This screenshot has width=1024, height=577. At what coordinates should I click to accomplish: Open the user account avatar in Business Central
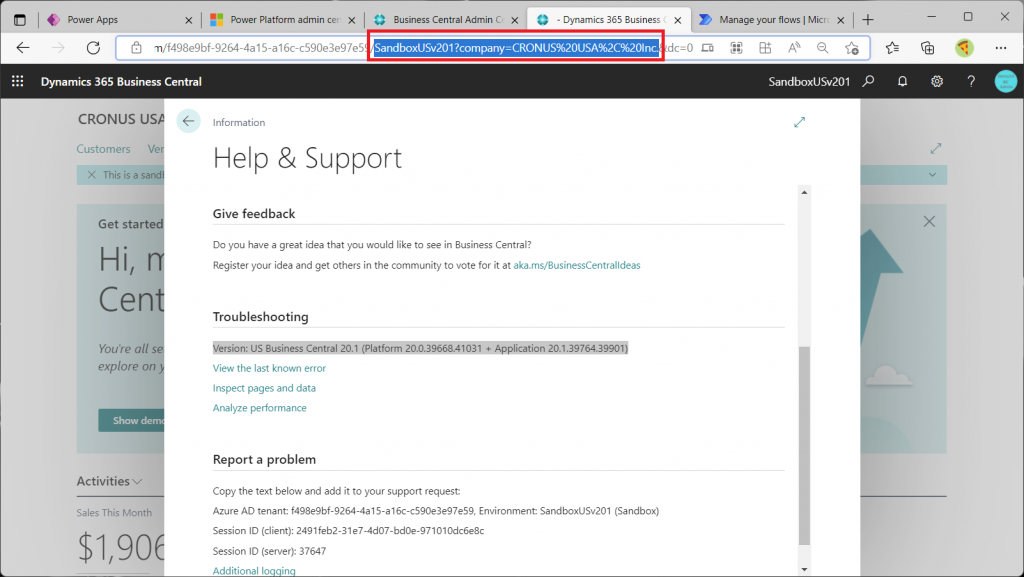click(1006, 82)
